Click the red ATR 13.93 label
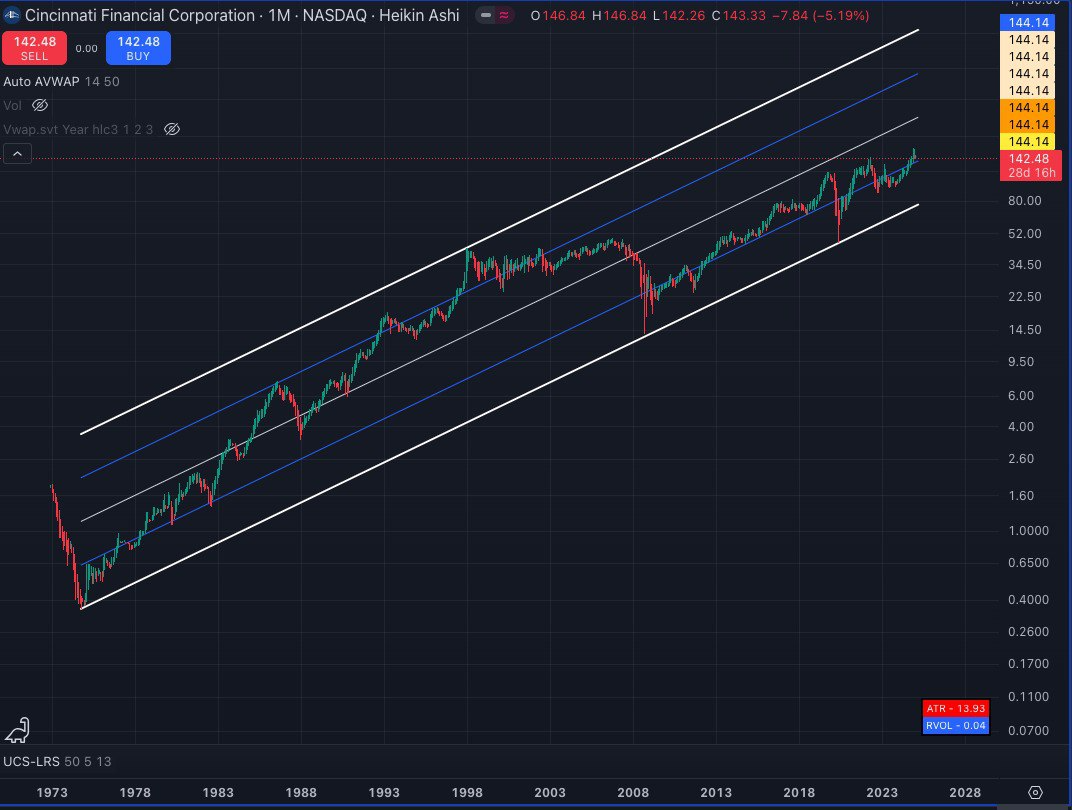Viewport: 1072px width, 810px height. click(956, 709)
